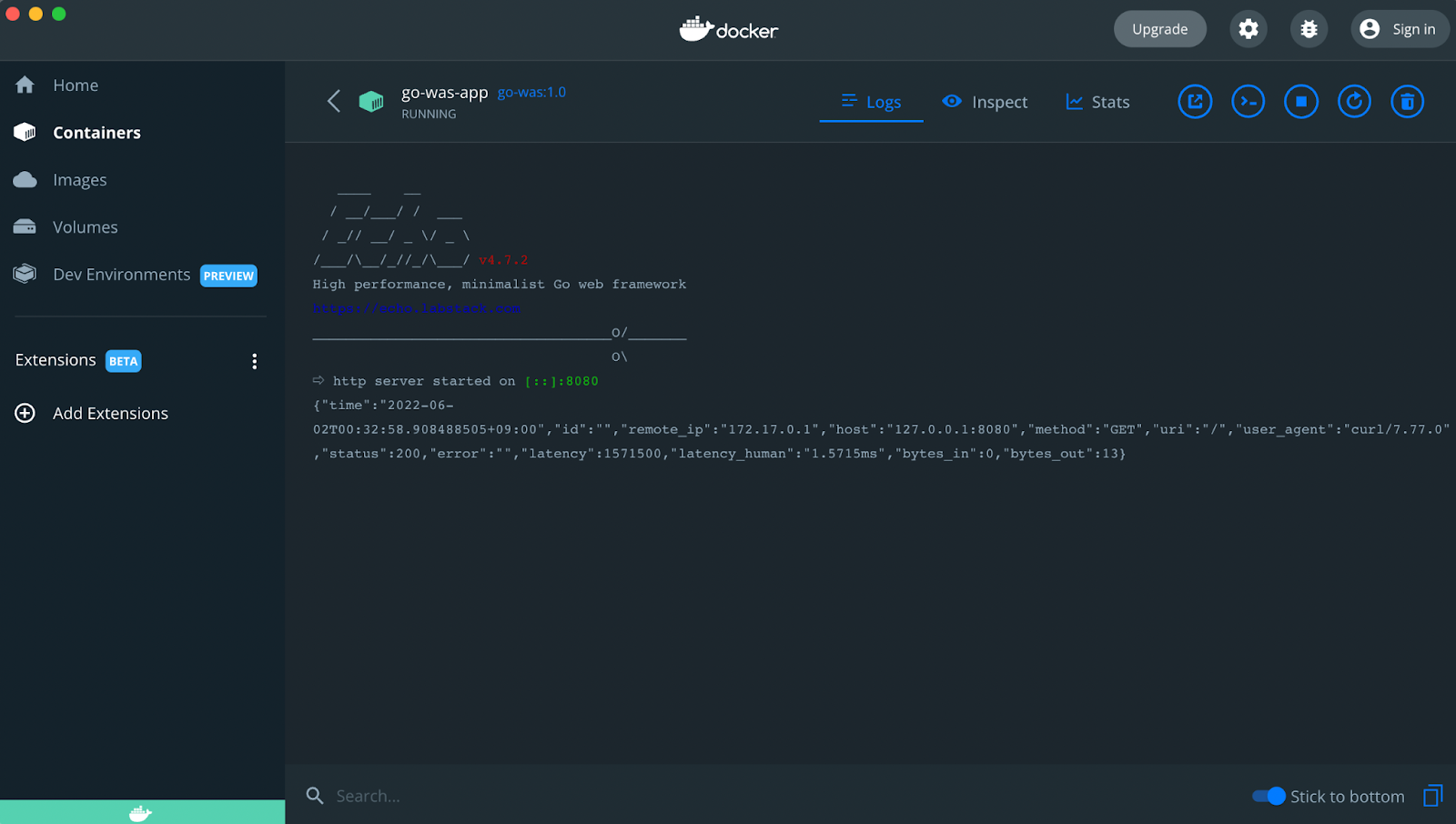
Task: Click the Upgrade button
Action: pyautogui.click(x=1160, y=29)
